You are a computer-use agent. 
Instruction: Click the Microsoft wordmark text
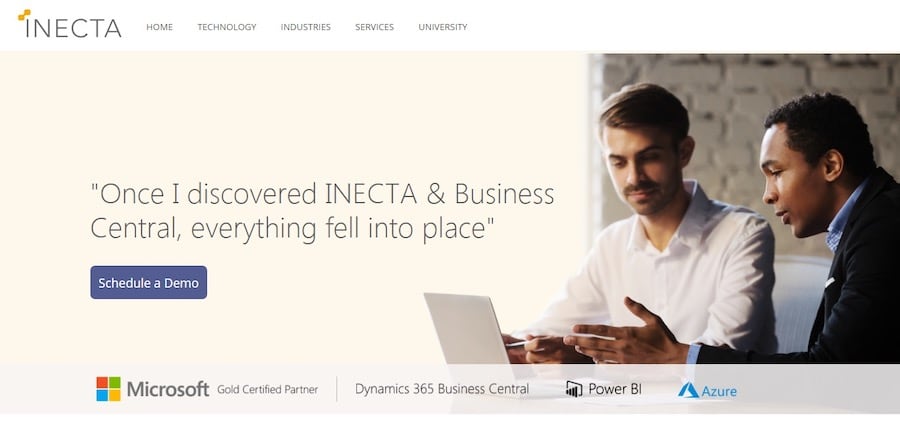click(x=168, y=389)
